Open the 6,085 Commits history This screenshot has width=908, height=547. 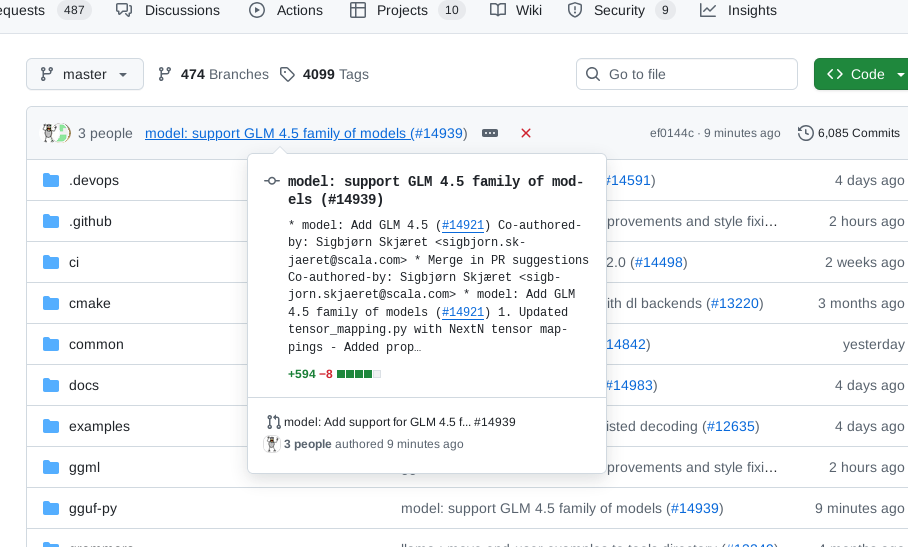point(848,133)
